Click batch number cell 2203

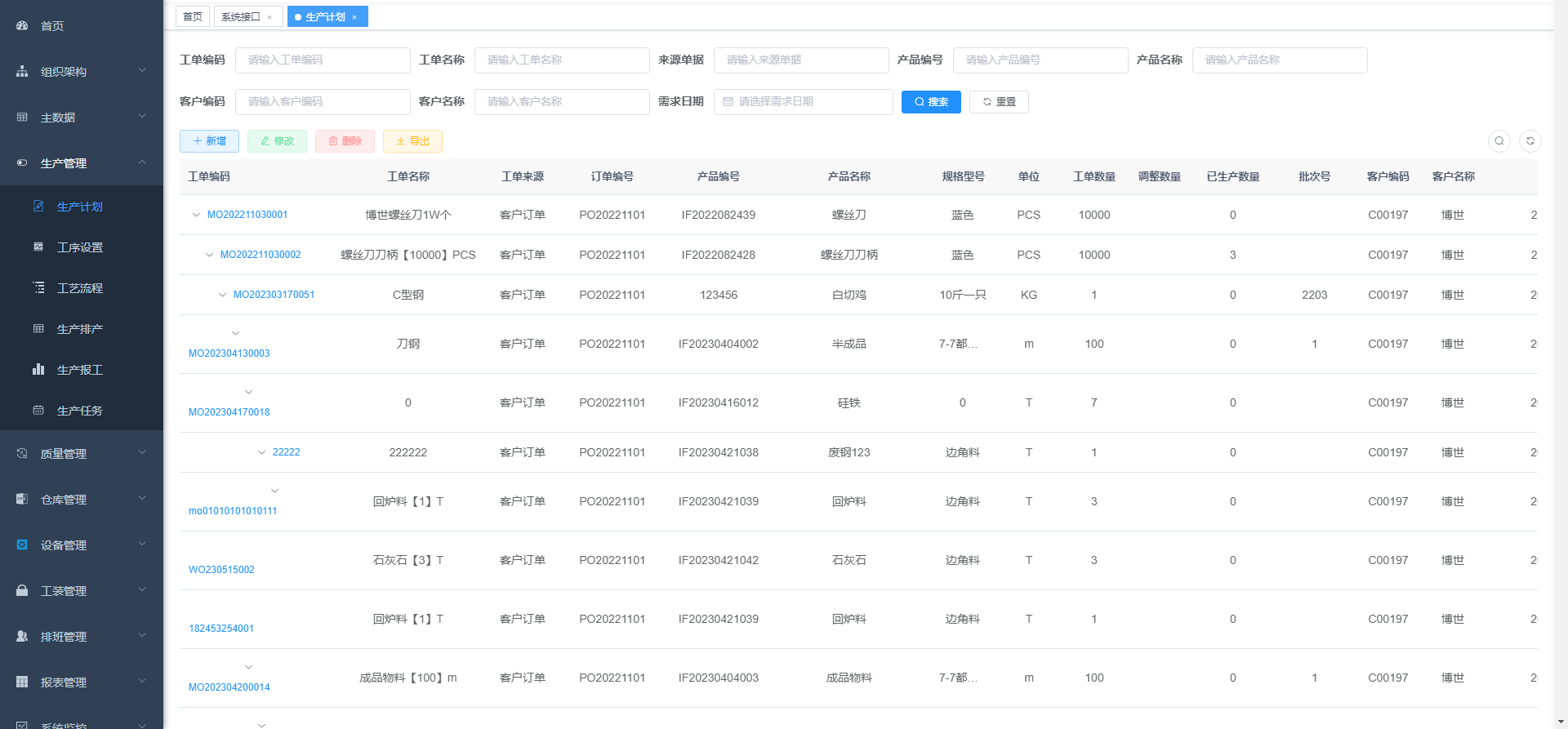pos(1315,295)
